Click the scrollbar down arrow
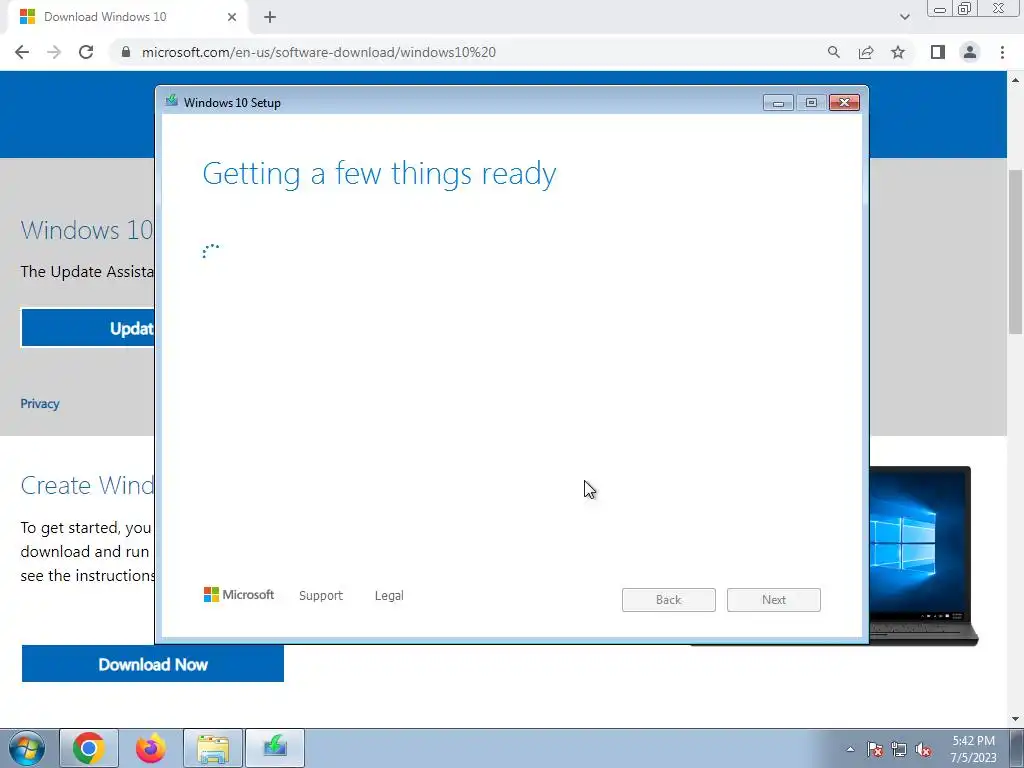The width and height of the screenshot is (1024, 768). [x=1016, y=720]
